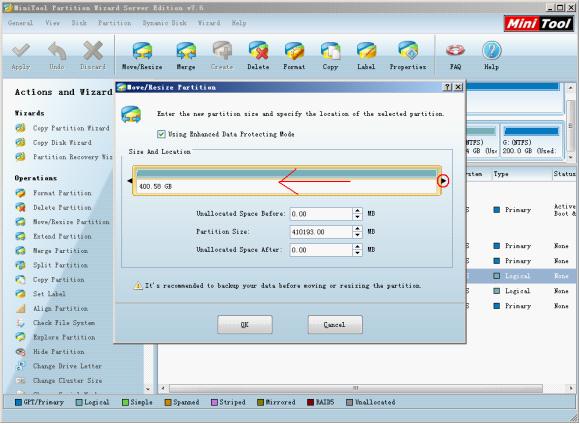The height and width of the screenshot is (424, 580).
Task: Launch Copy Partition Wizard from sidebar
Action: click(62, 128)
